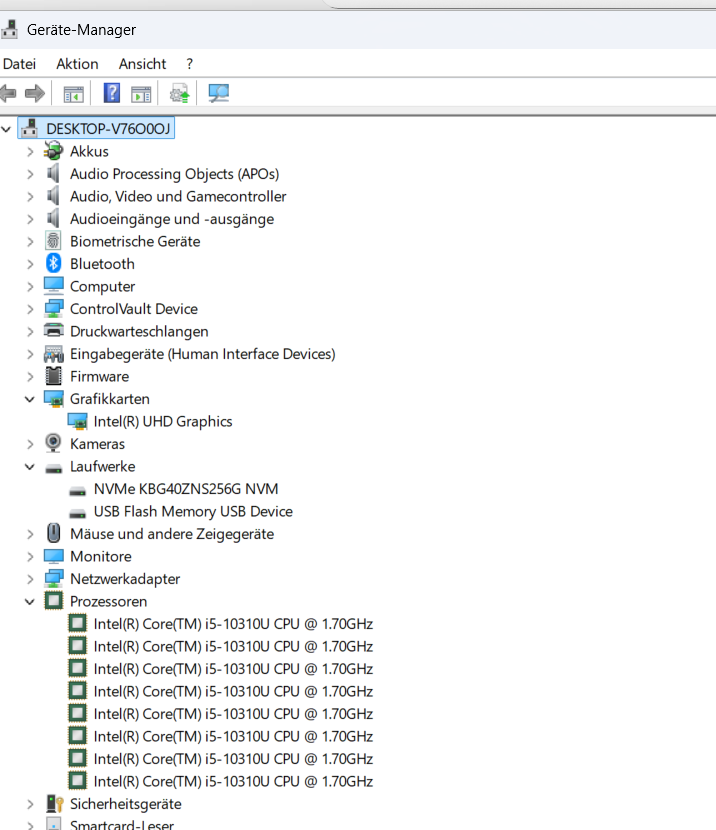This screenshot has width=716, height=830.
Task: Click the Monitore display icon
Action: [53, 556]
